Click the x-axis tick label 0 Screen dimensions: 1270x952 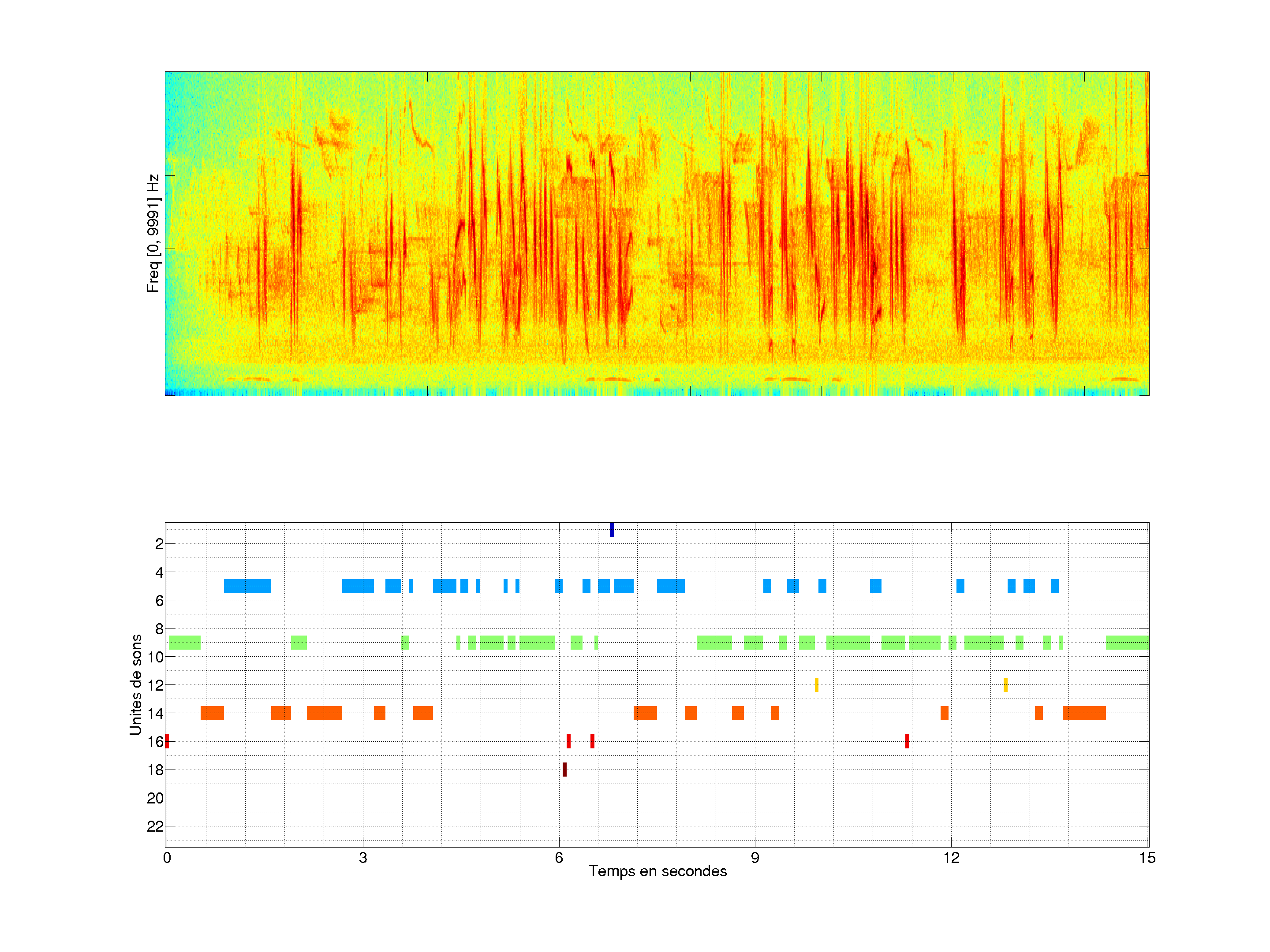167,858
